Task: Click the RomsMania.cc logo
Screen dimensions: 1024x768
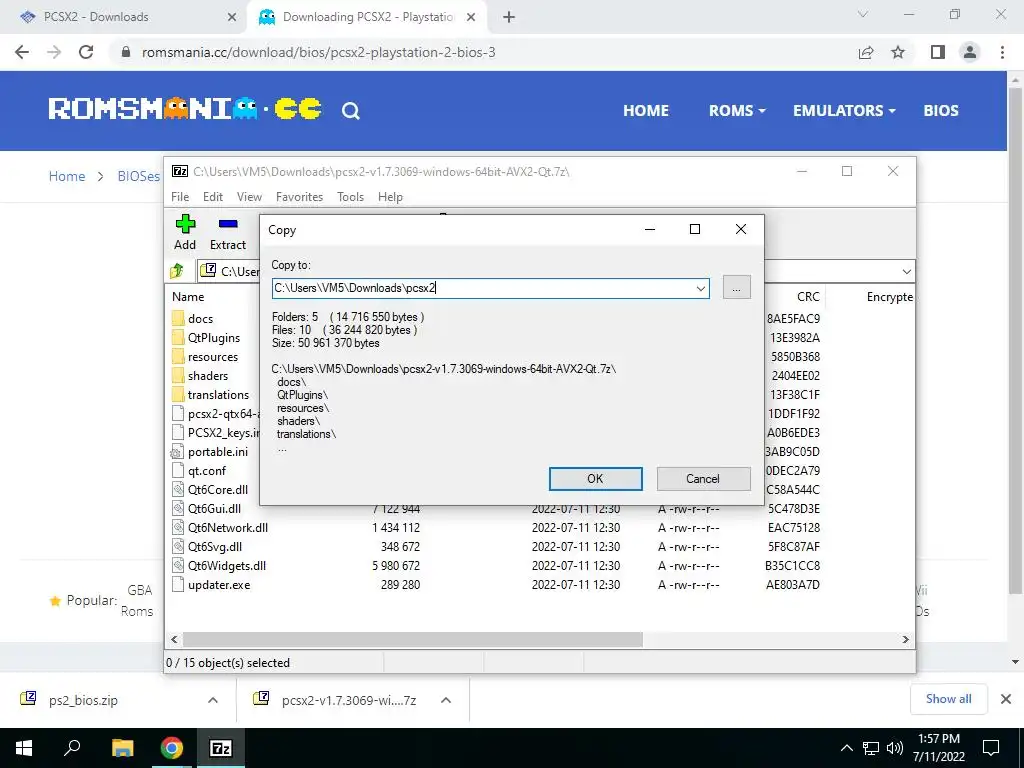Action: (185, 108)
